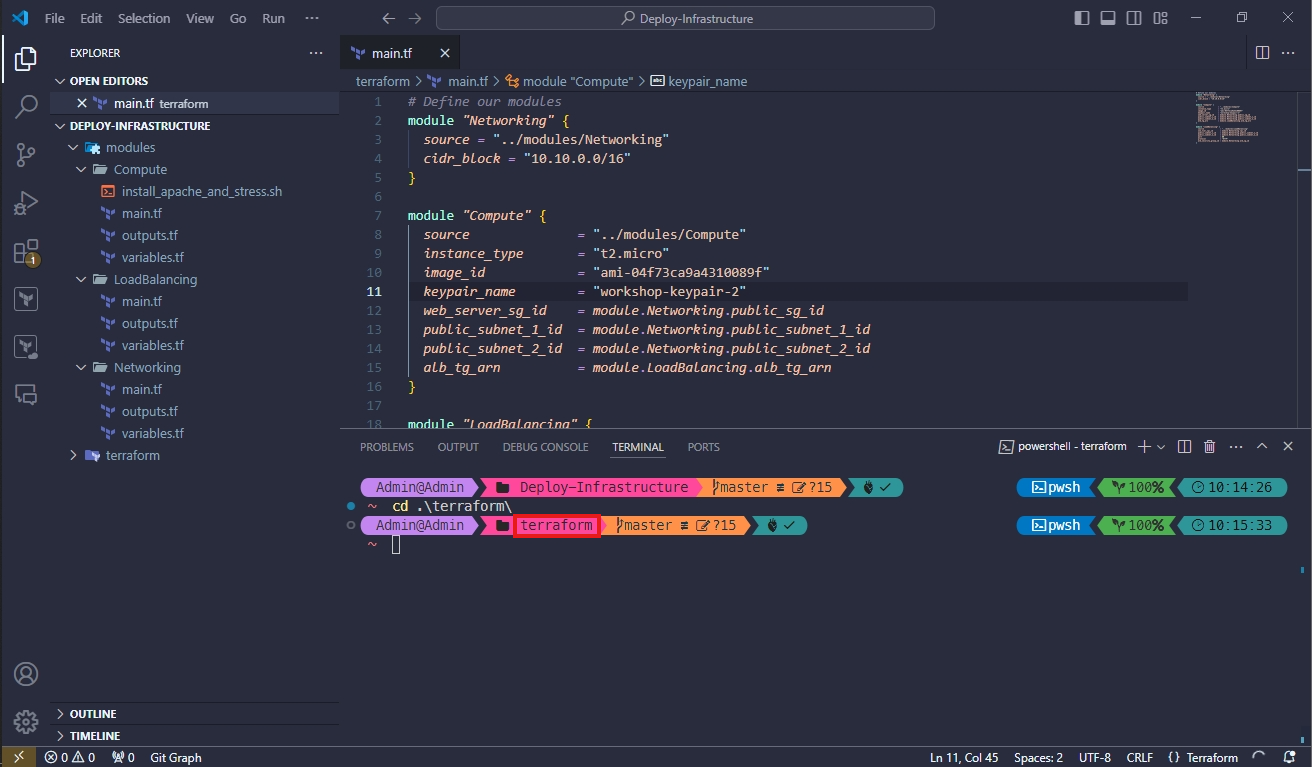The image size is (1312, 767).
Task: Open Customize Layout icon in title bar
Action: pyautogui.click(x=1160, y=18)
